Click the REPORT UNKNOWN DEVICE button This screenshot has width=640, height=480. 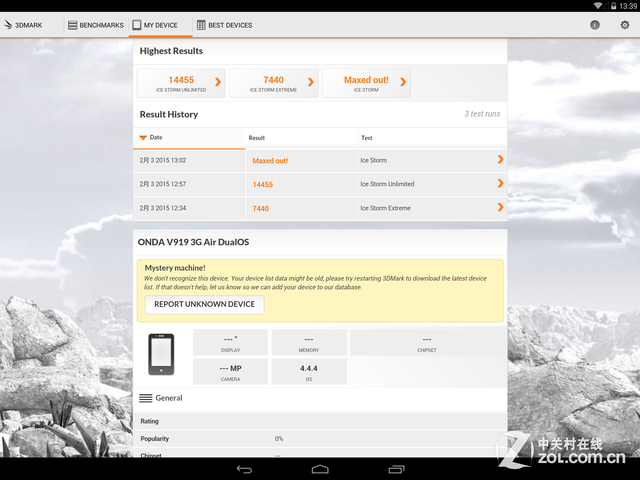204,304
